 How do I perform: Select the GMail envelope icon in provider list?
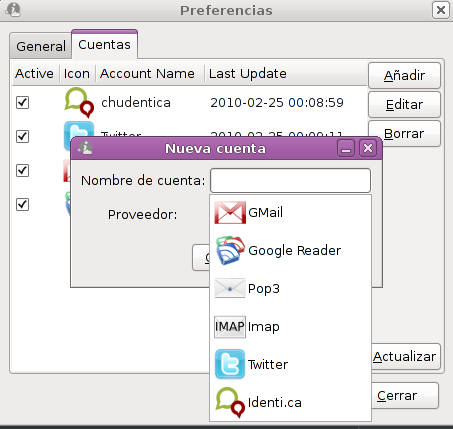pos(230,212)
